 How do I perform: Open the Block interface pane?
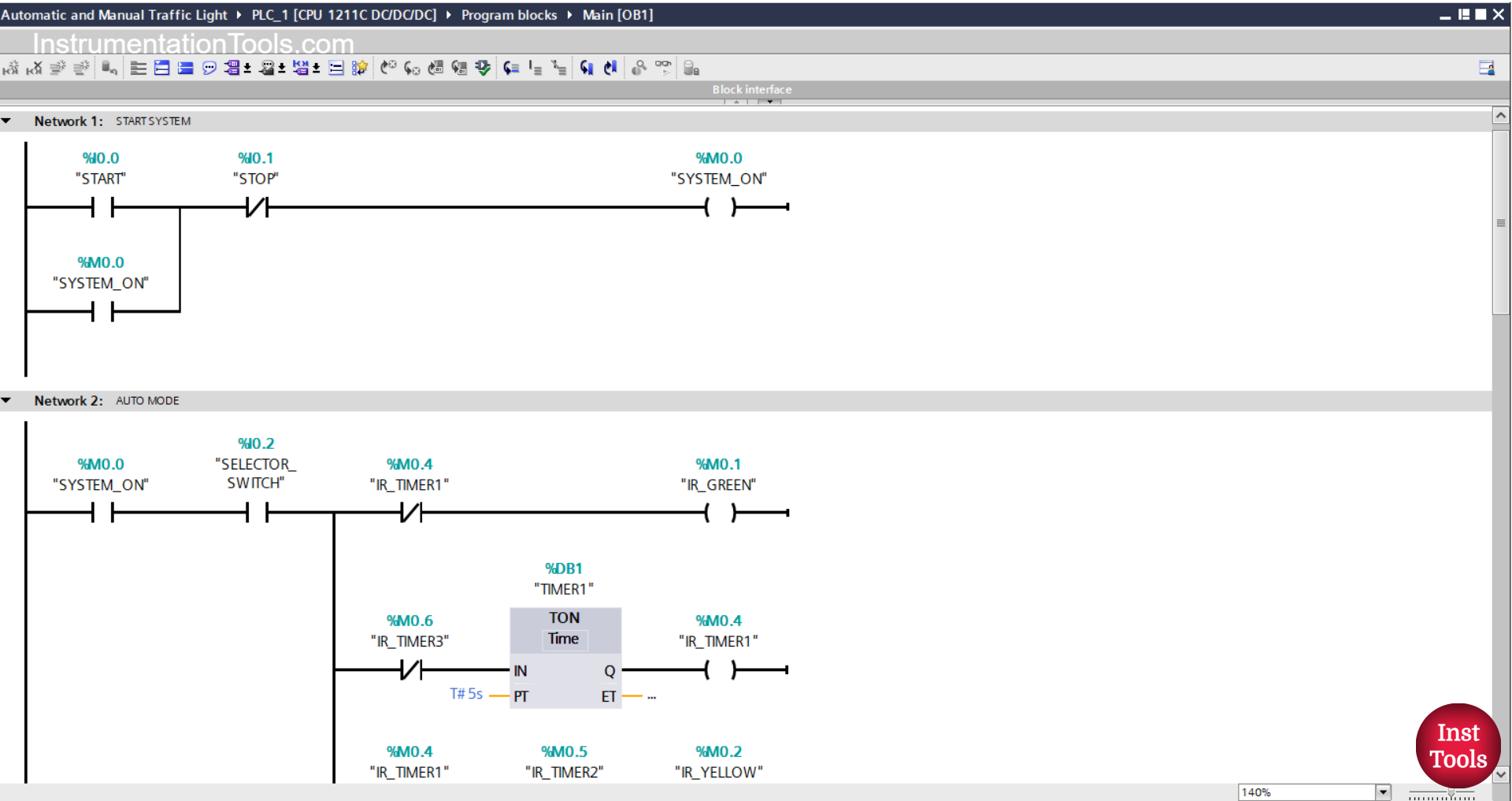click(x=751, y=89)
